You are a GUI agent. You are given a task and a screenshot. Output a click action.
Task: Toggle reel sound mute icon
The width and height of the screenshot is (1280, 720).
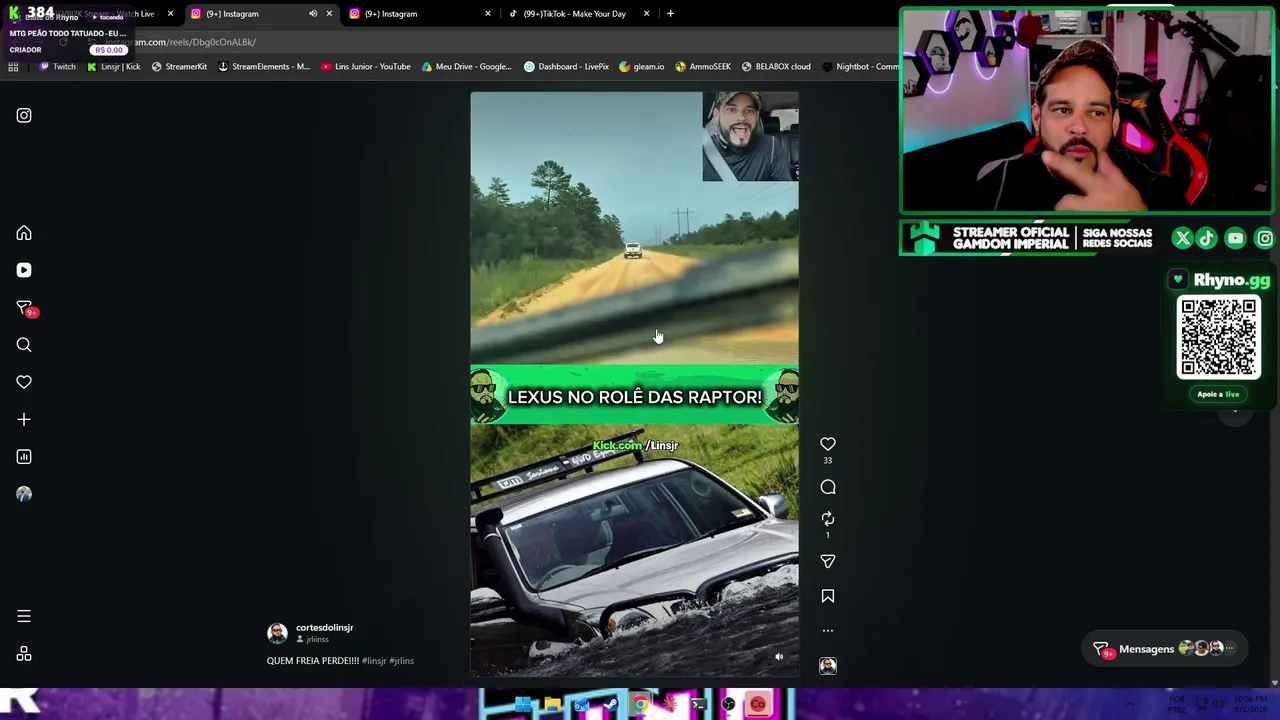tap(779, 657)
